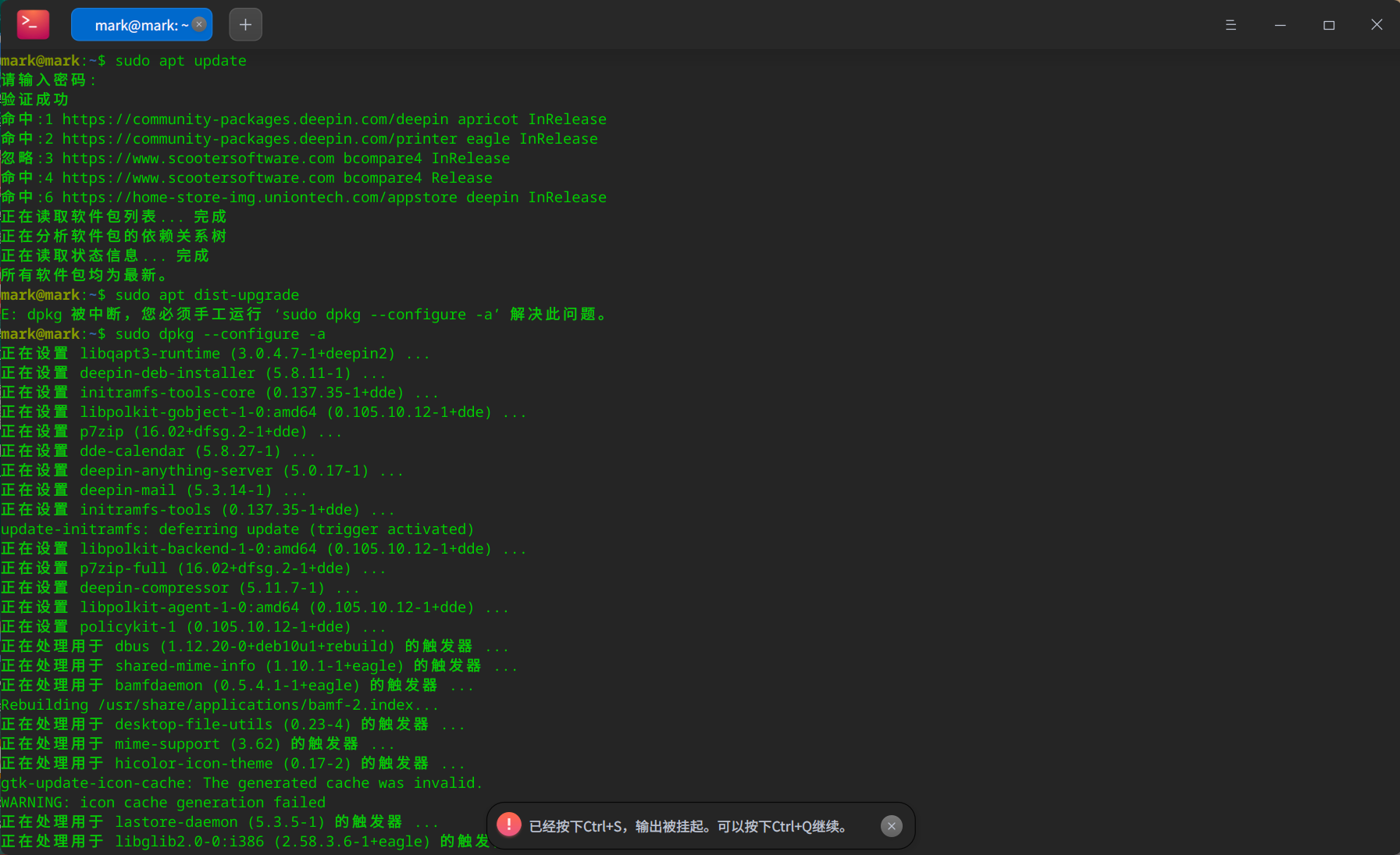Click the red terminal application icon
The height and width of the screenshot is (855, 1400).
point(32,23)
